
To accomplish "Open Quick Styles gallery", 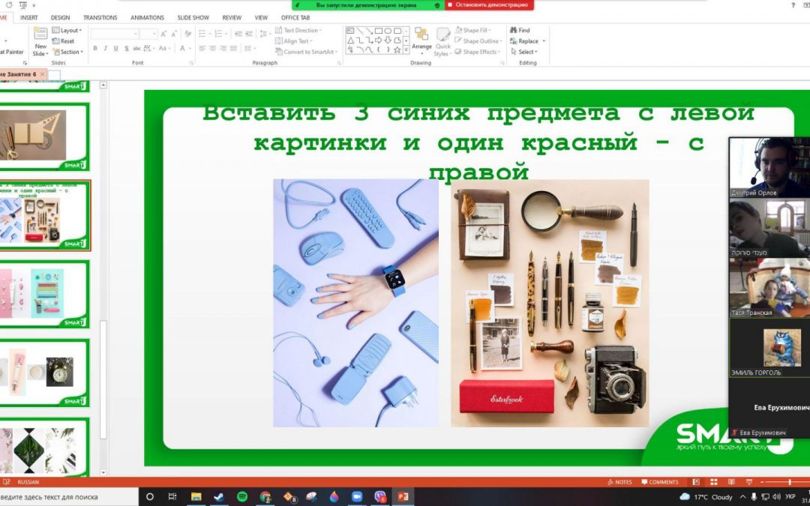I will (x=443, y=41).
